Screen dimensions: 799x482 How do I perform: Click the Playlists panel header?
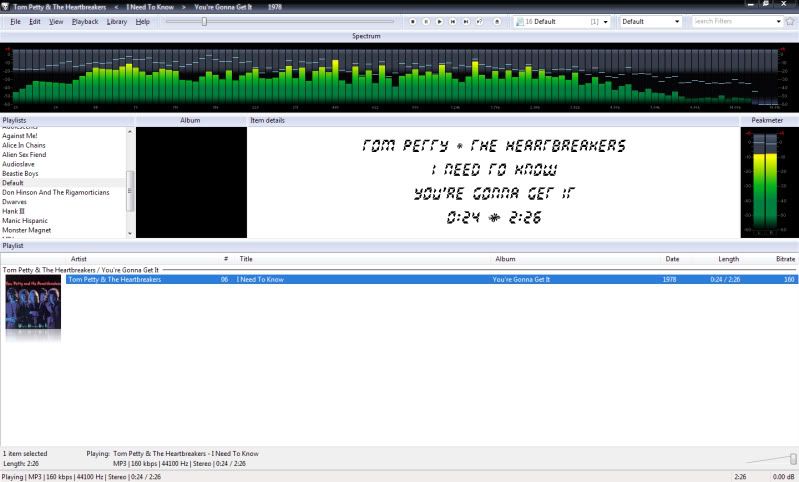(67, 120)
